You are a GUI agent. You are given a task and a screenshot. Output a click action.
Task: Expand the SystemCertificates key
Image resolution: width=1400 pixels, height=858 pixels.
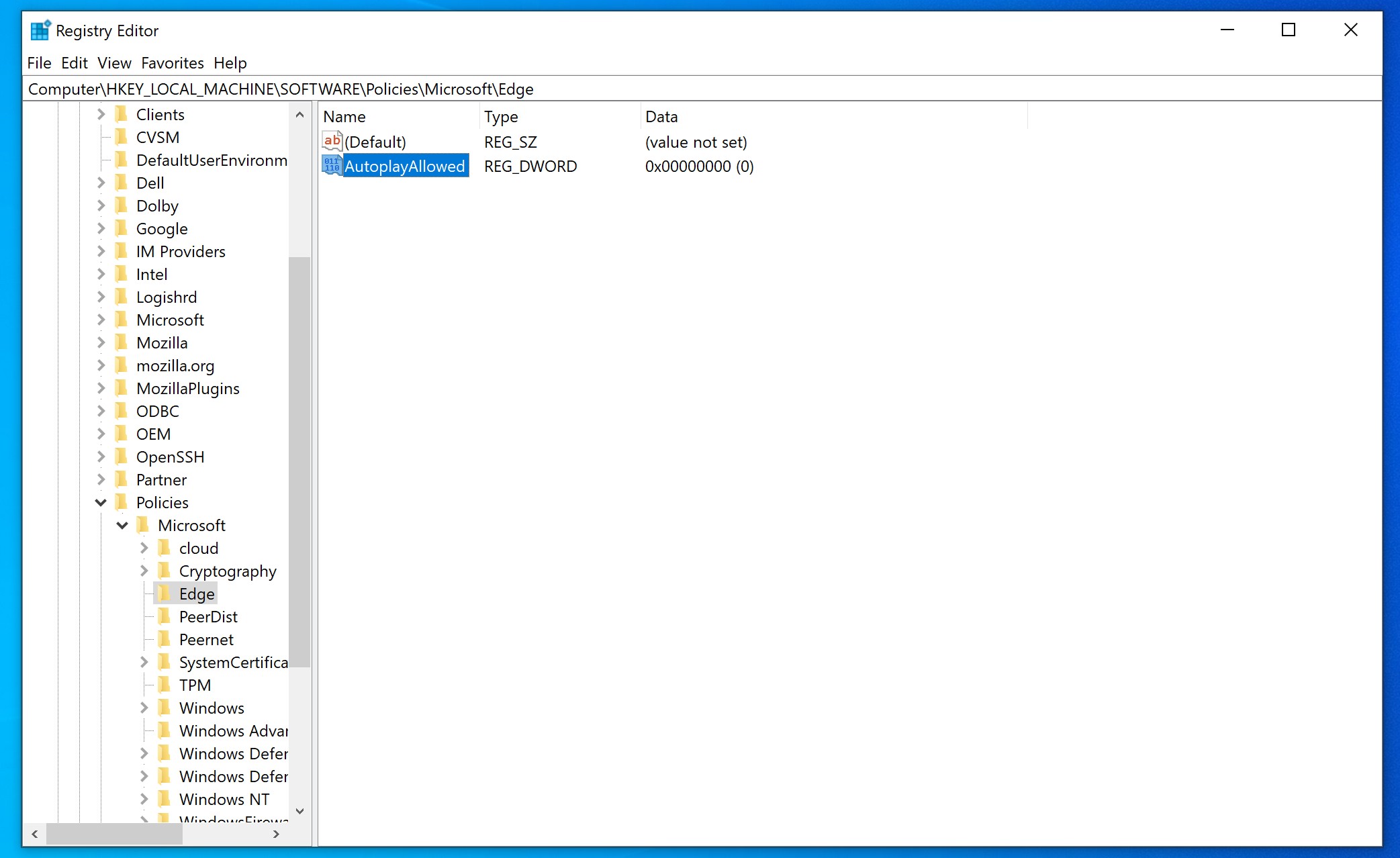pos(144,662)
